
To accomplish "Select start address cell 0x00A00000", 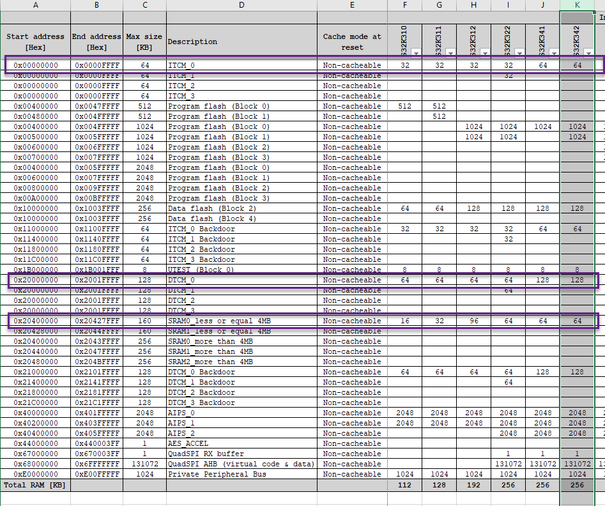I will [35, 198].
